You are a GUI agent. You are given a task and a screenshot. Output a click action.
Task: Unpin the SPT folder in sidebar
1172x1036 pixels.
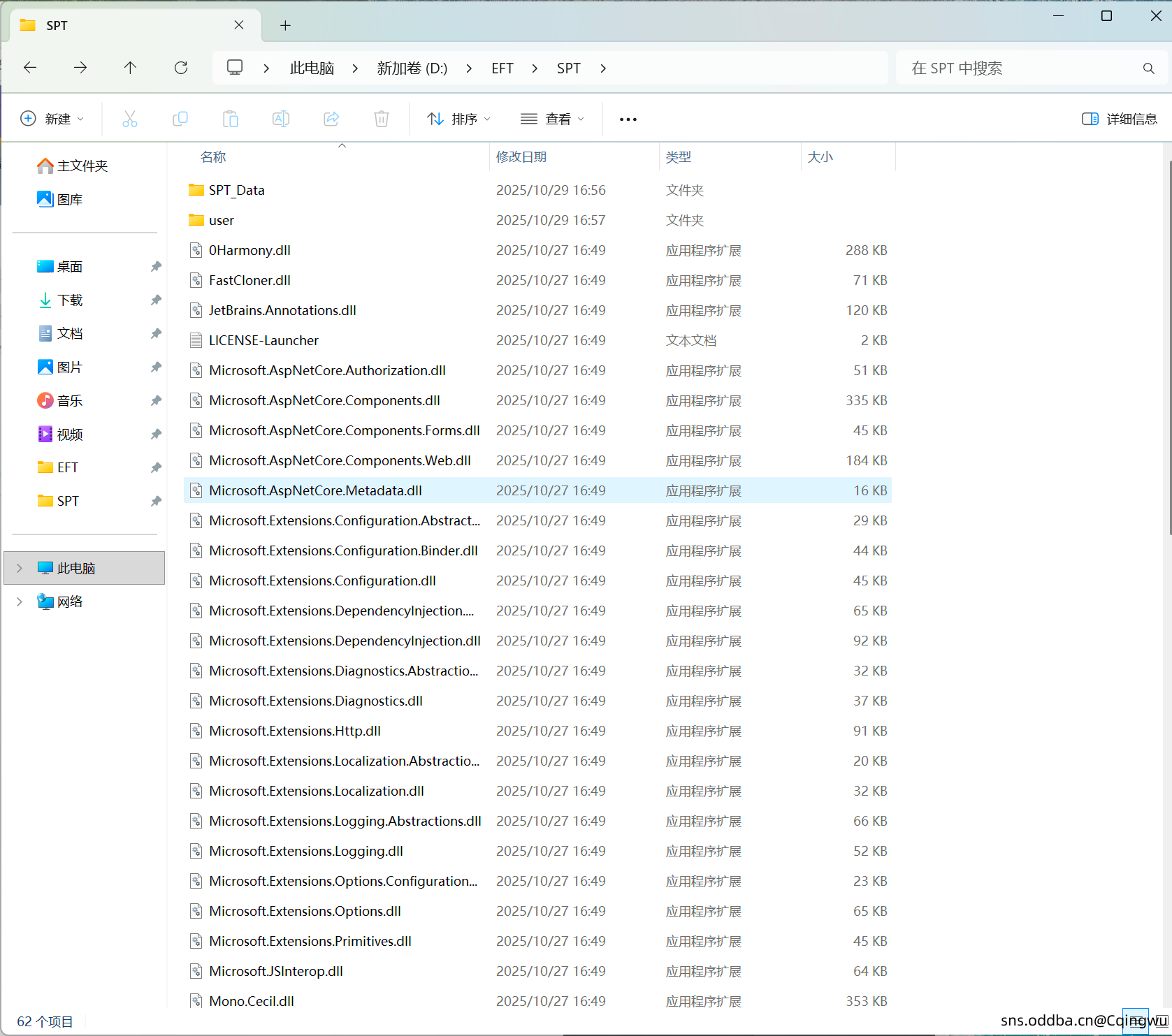pos(156,501)
